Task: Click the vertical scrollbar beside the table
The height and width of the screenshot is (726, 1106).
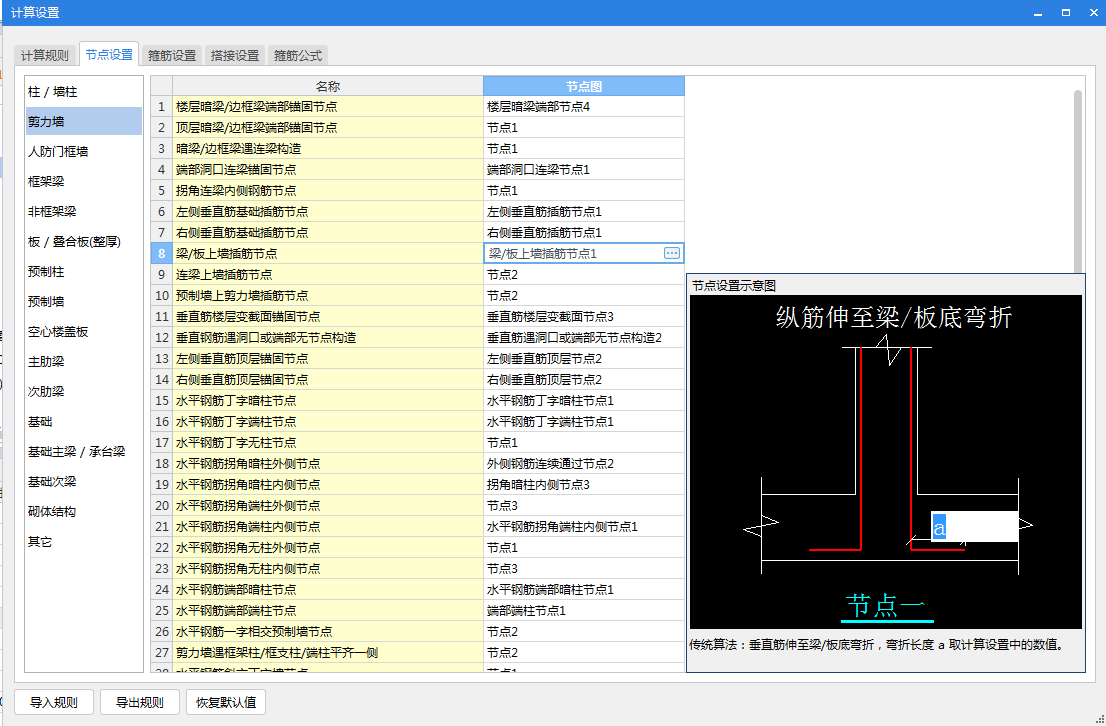Action: tap(1078, 181)
